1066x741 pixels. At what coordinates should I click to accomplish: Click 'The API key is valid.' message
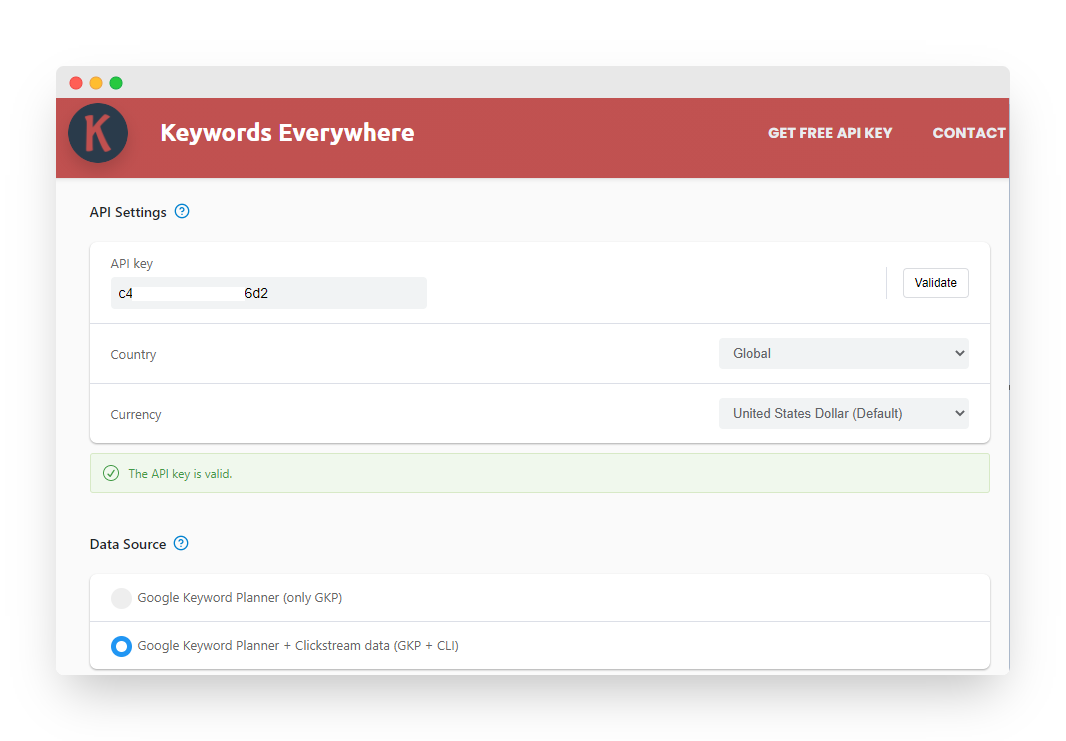pos(180,474)
